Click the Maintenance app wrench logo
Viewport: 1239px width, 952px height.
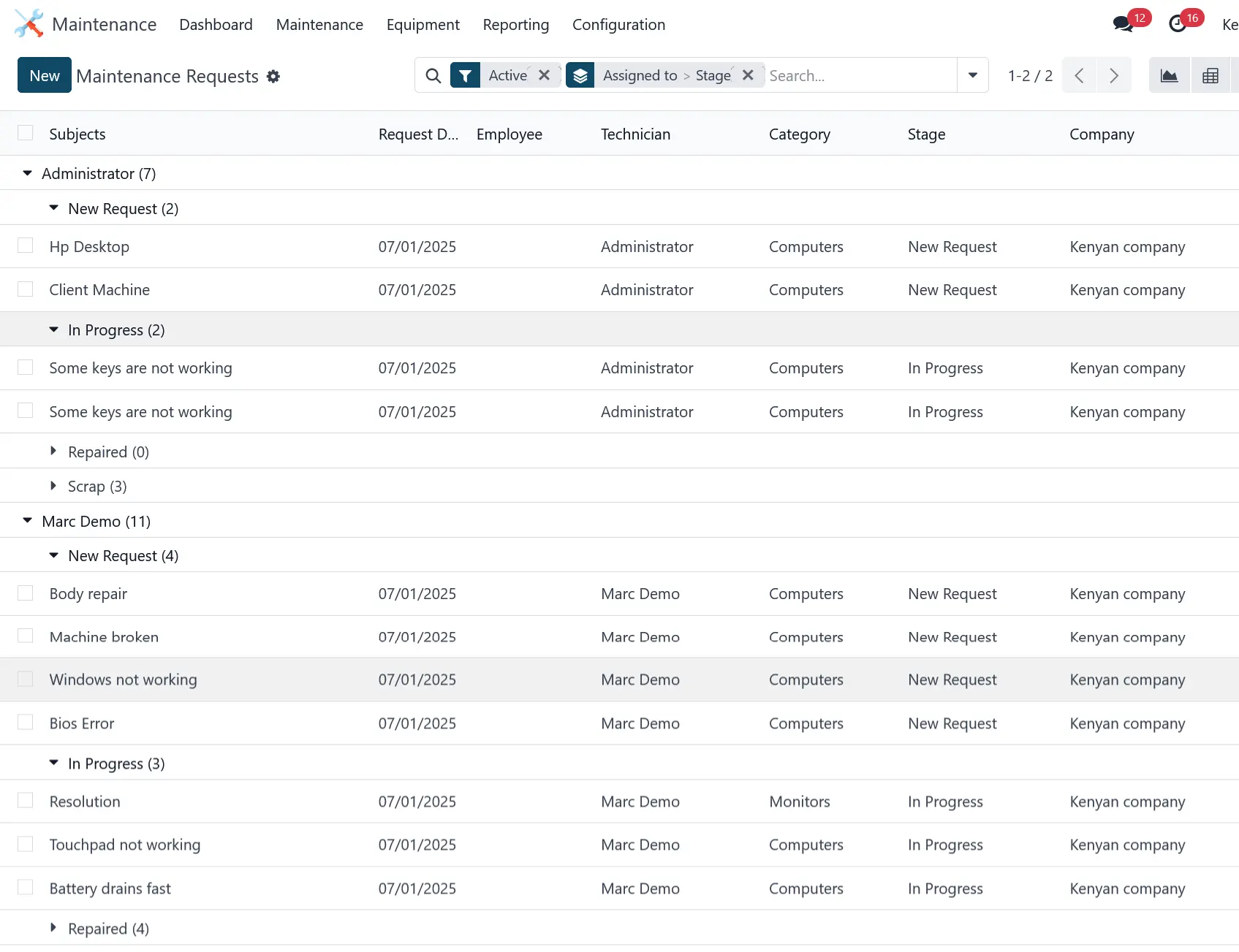coord(29,24)
